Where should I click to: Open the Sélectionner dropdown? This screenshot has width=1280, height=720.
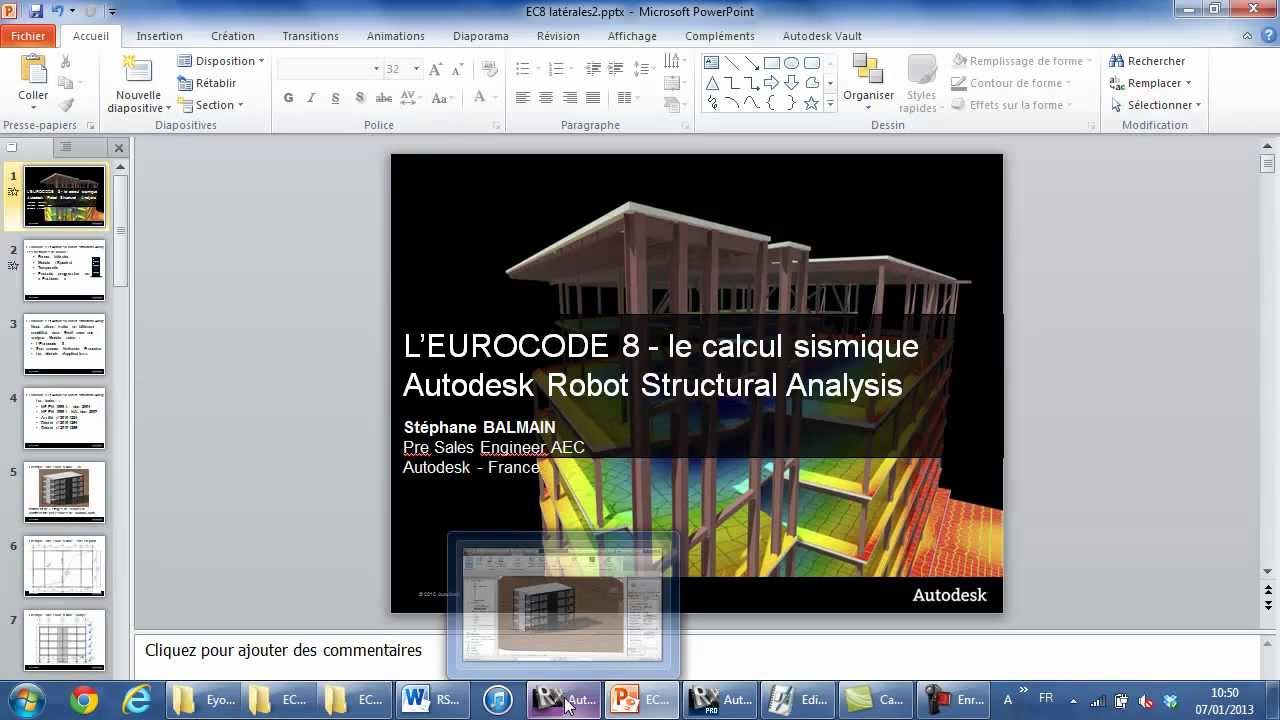coord(1155,105)
